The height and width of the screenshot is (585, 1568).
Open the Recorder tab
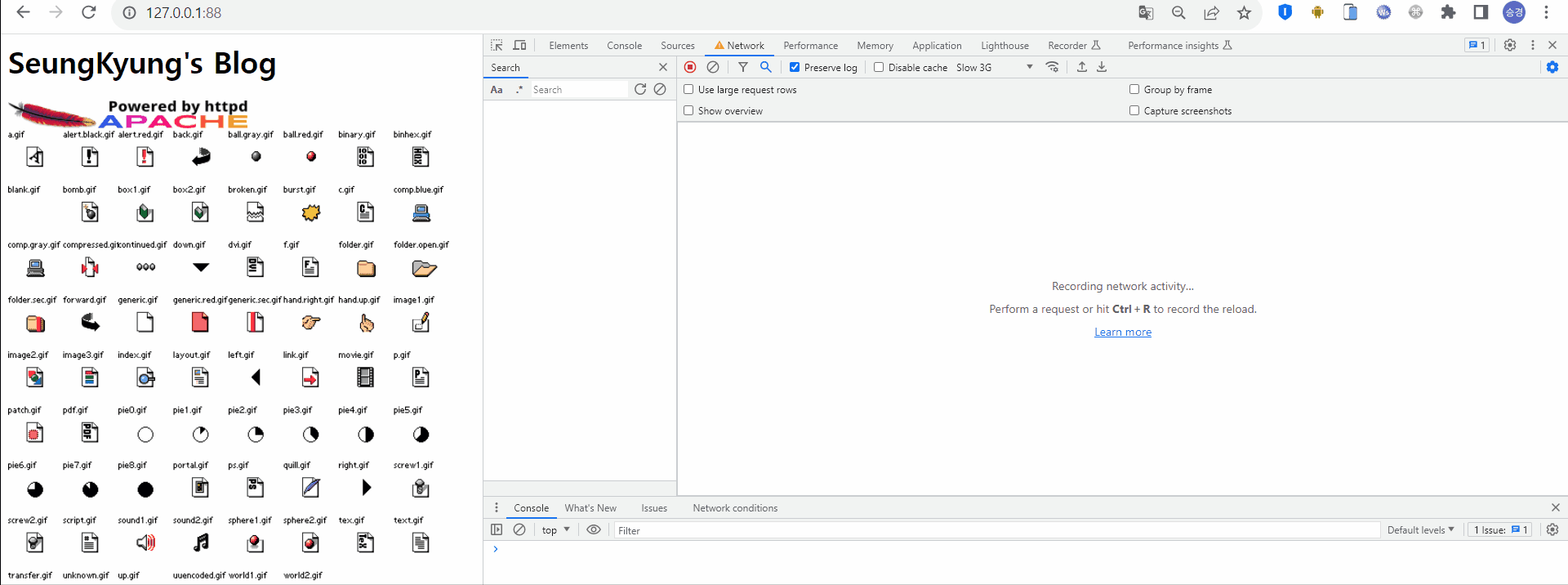coord(1074,46)
